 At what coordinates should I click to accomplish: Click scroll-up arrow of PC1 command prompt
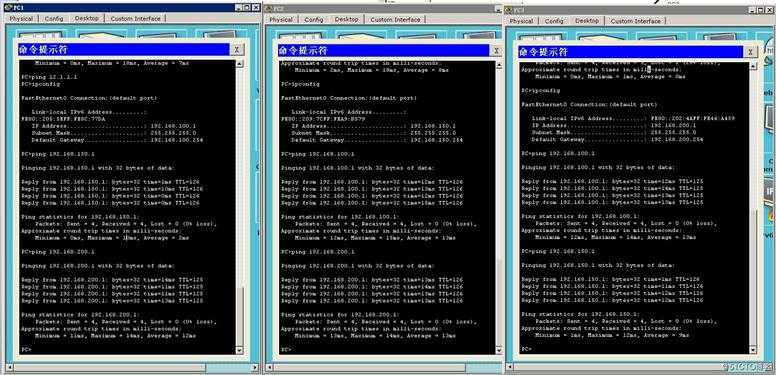(240, 64)
